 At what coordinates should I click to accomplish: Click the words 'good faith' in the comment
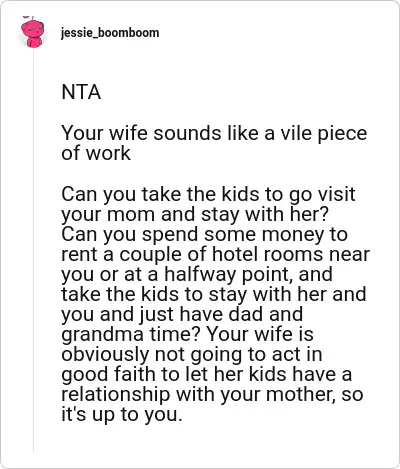click(x=109, y=374)
